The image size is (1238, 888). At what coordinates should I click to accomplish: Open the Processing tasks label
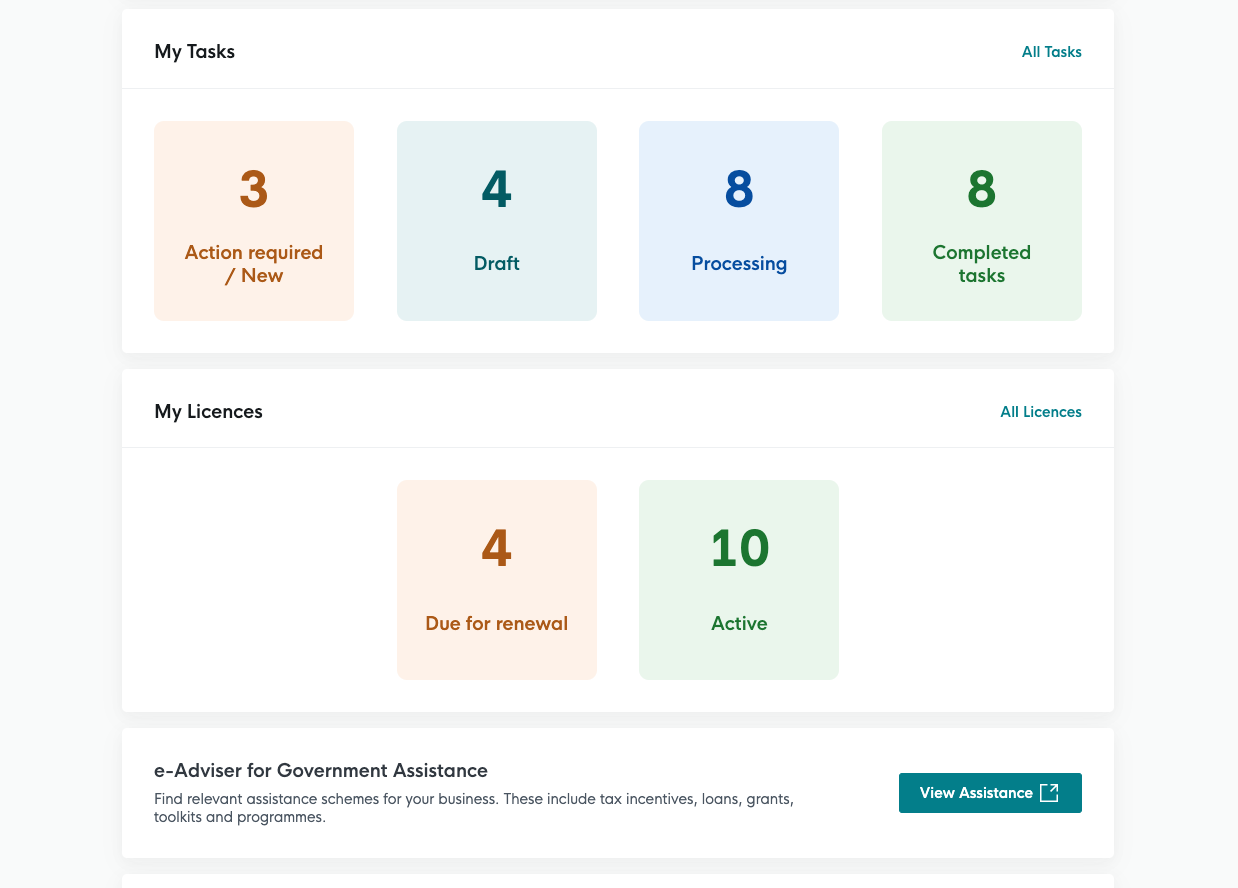point(739,264)
